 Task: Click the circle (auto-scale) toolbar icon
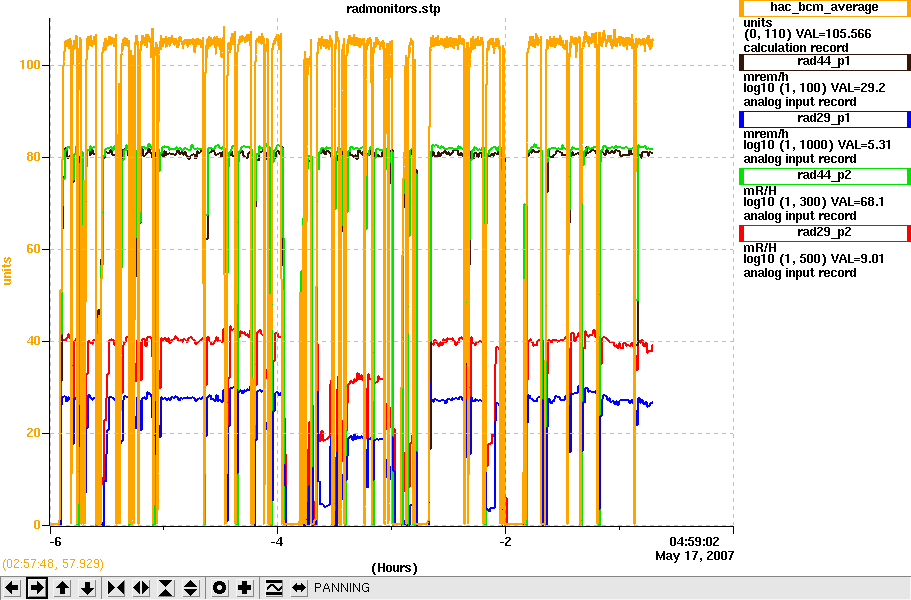[x=220, y=588]
